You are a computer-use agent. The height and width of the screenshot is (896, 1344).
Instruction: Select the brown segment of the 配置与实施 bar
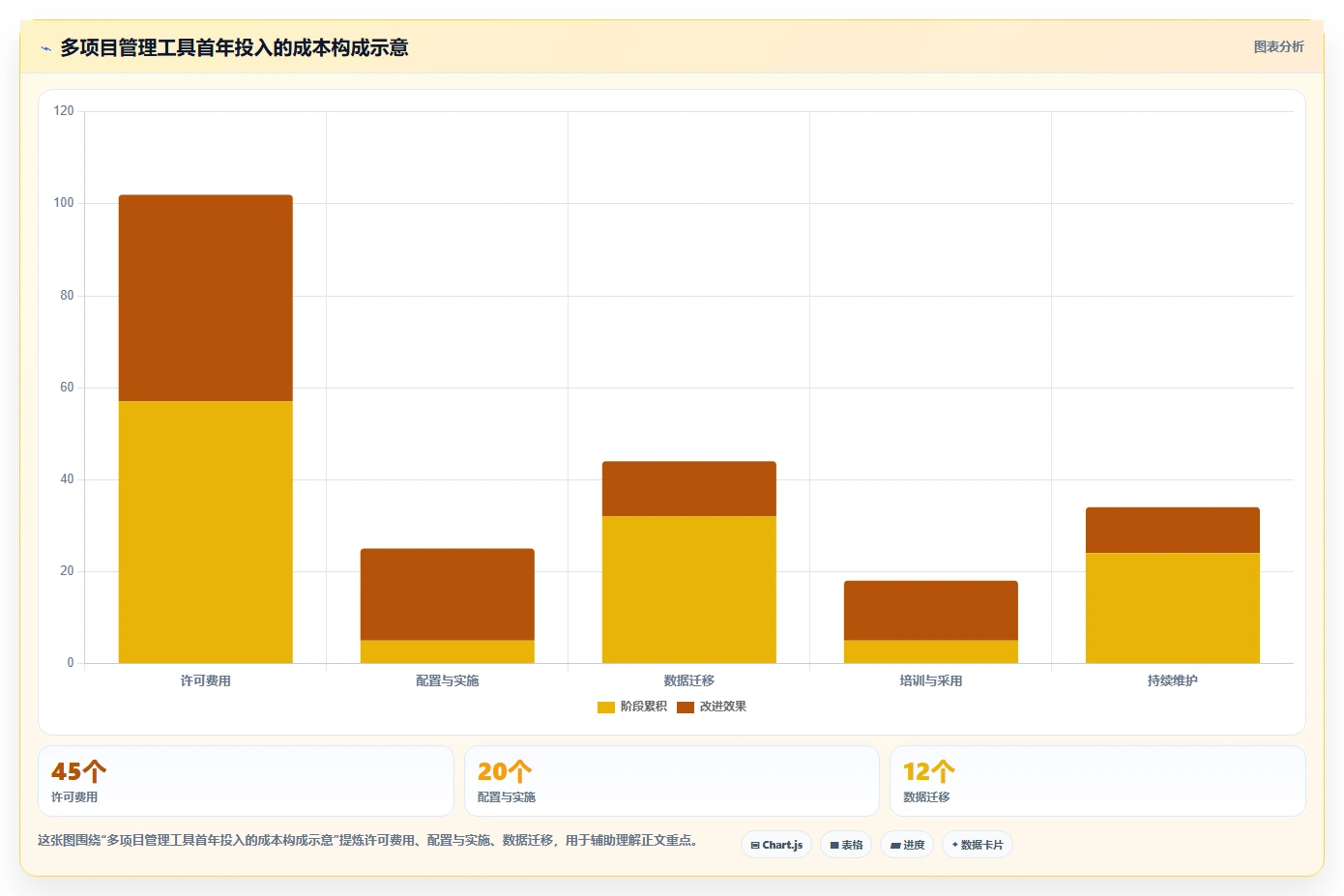coord(448,594)
